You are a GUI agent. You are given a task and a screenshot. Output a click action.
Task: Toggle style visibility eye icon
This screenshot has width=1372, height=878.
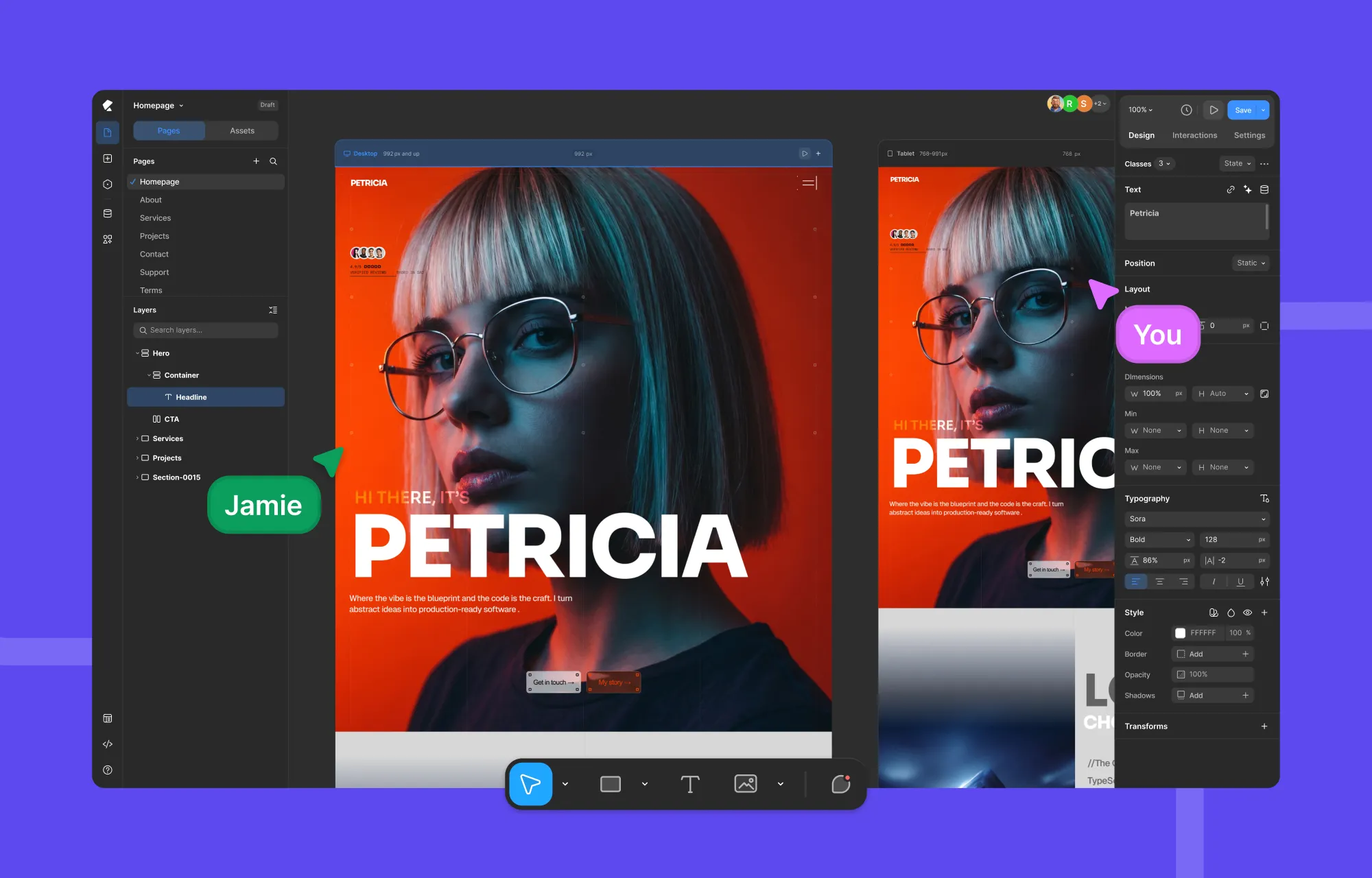point(1247,613)
